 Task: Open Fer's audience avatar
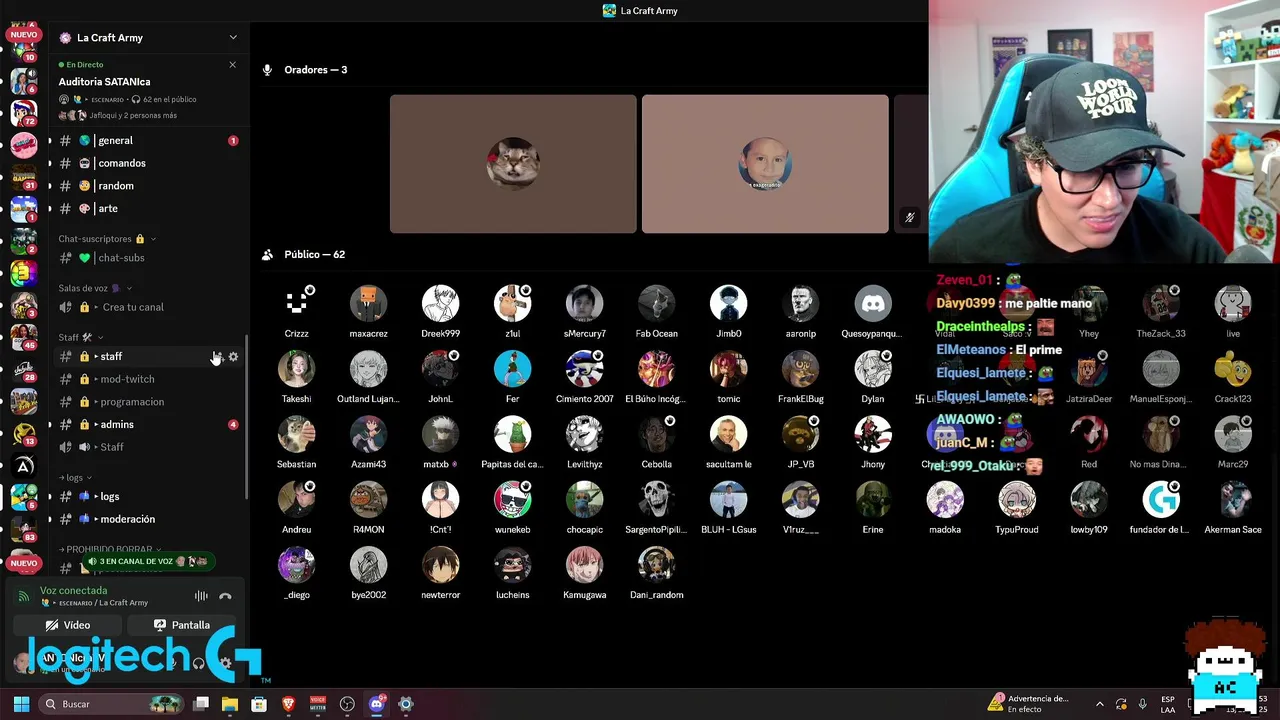pyautogui.click(x=512, y=369)
